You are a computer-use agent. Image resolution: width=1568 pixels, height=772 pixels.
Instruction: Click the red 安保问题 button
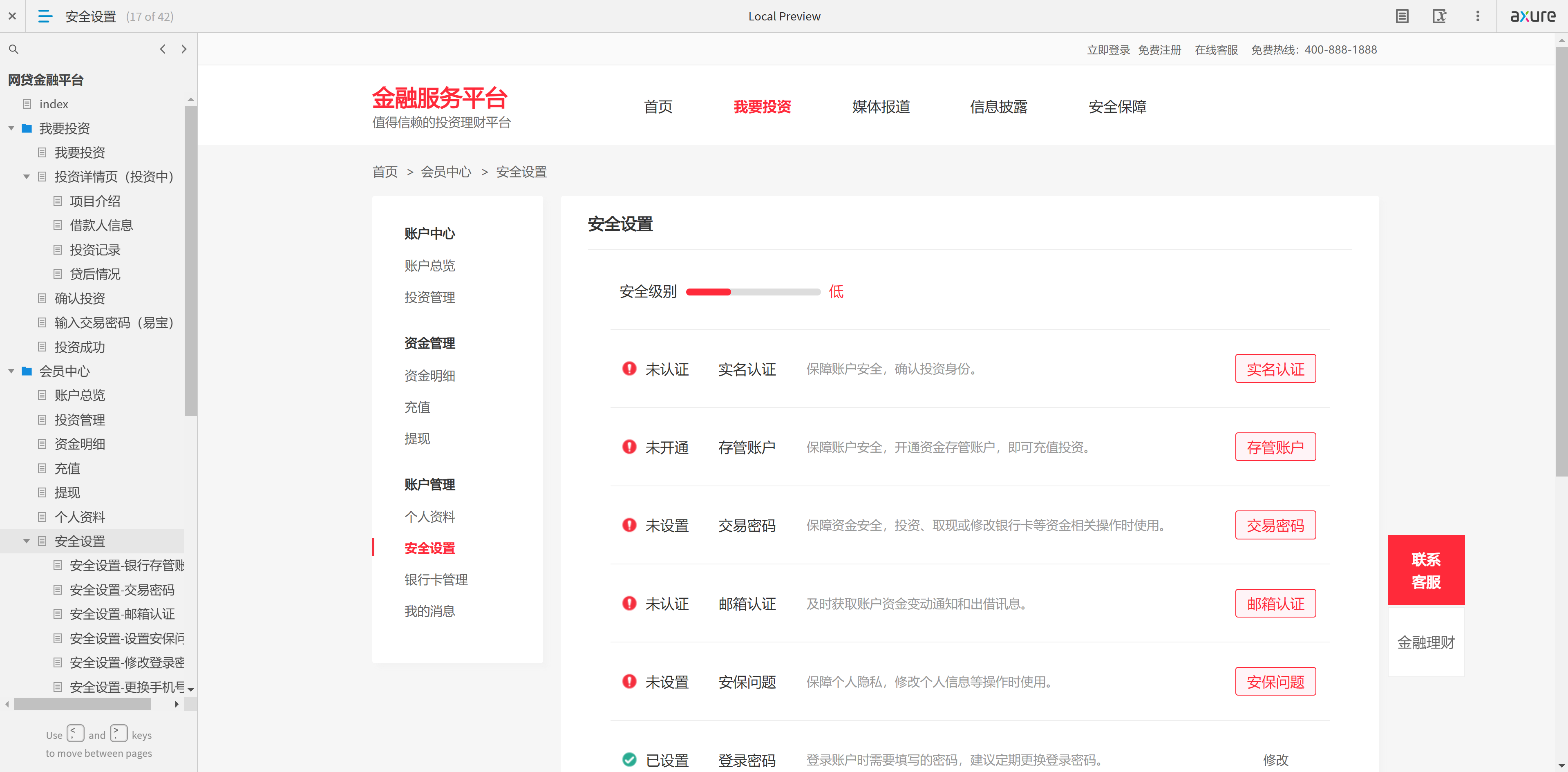[1275, 681]
